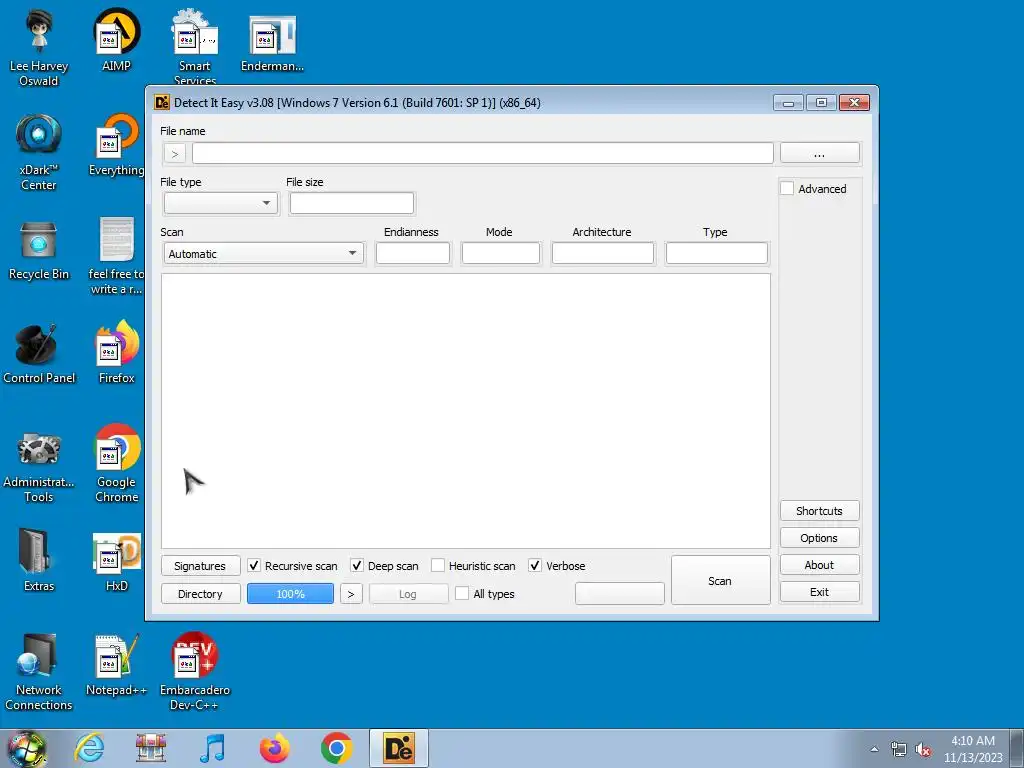The height and width of the screenshot is (768, 1024).
Task: Click the large Scan button
Action: [720, 580]
